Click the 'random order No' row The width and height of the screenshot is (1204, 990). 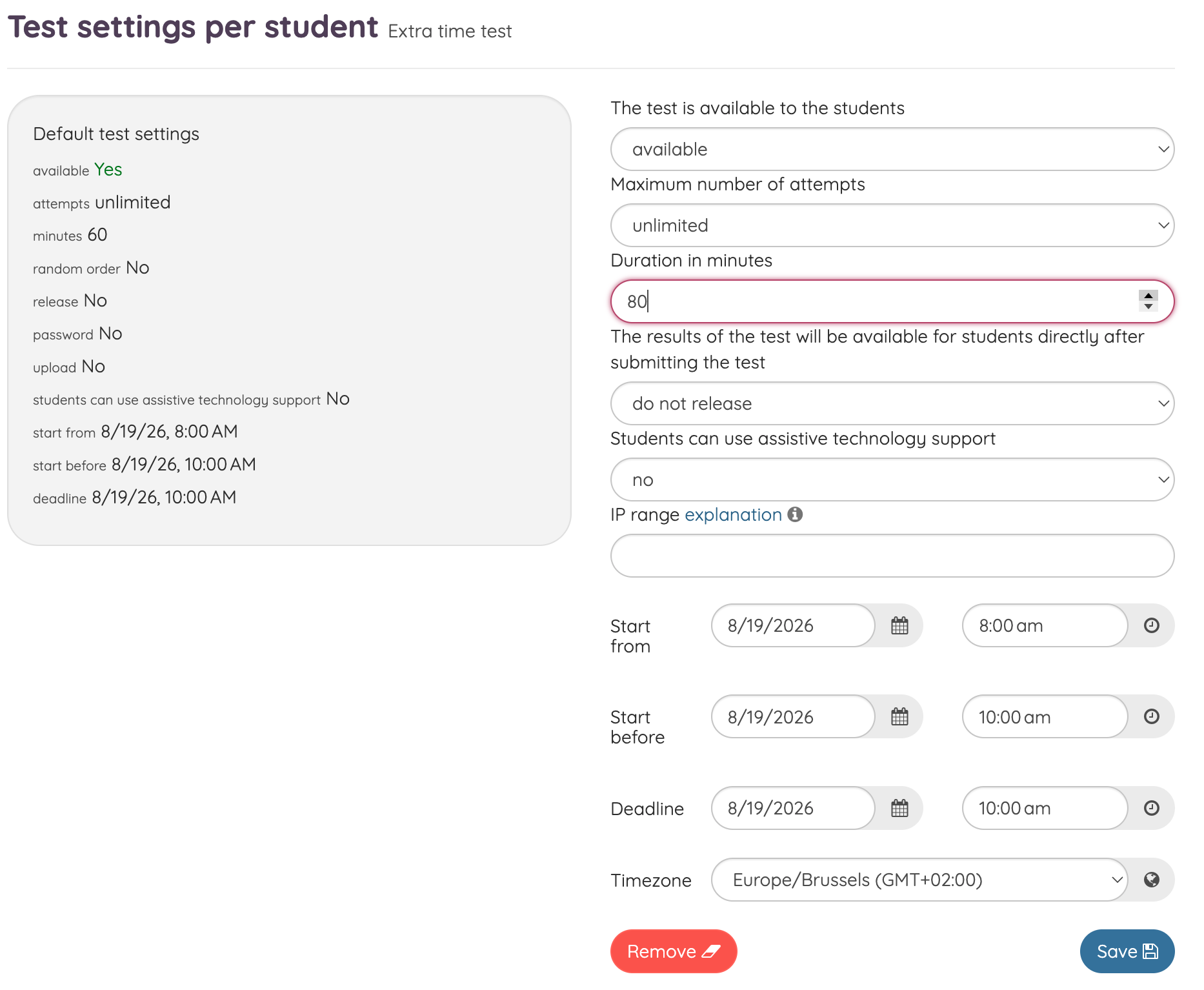click(x=91, y=268)
